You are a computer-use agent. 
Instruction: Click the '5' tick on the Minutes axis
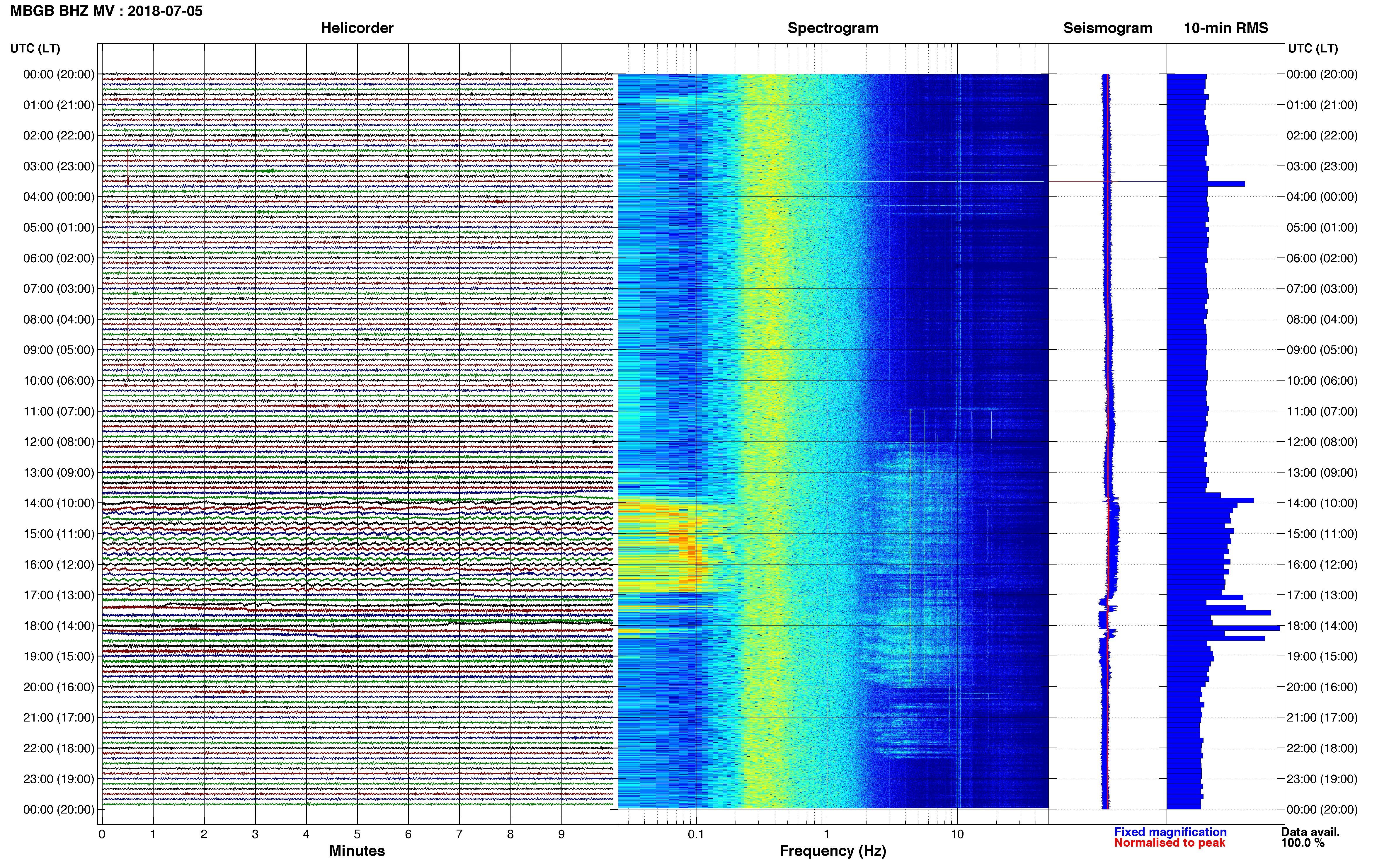point(357,834)
